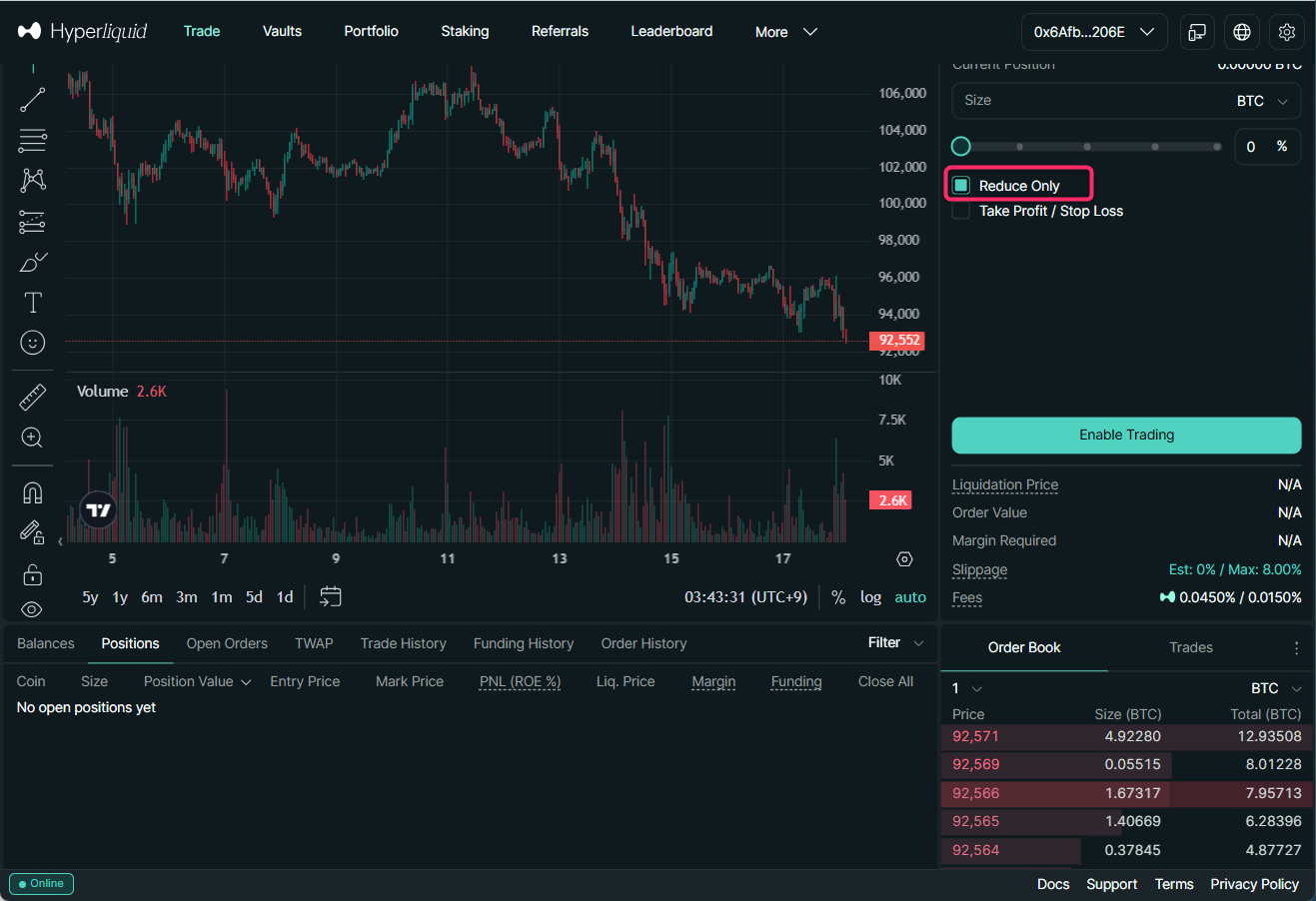Open the emoji sticker tool
Screen dimensions: 1316x901
coord(33,343)
